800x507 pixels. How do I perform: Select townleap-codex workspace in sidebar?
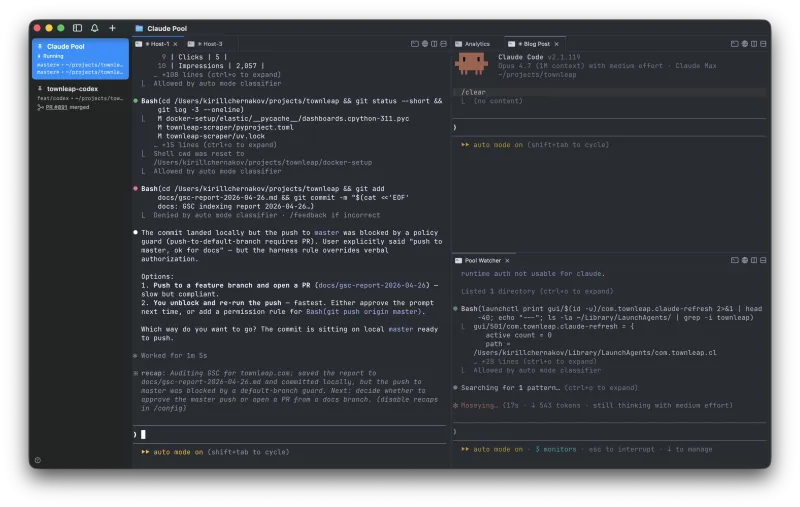[80, 97]
